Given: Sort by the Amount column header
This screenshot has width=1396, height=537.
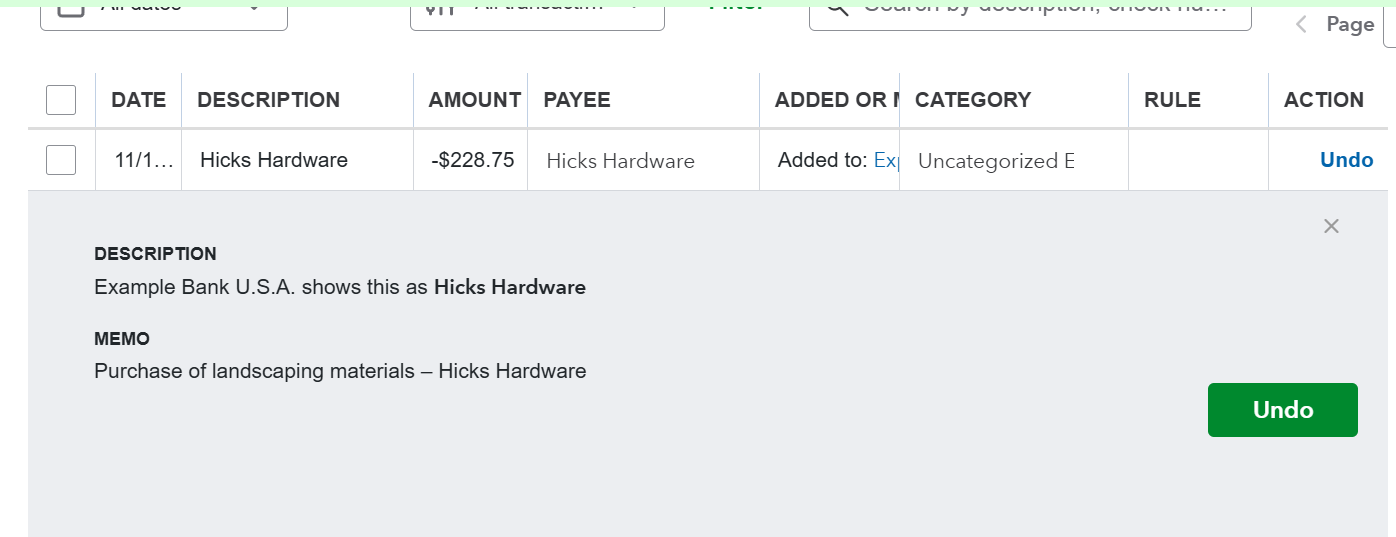Looking at the screenshot, I should pos(474,100).
